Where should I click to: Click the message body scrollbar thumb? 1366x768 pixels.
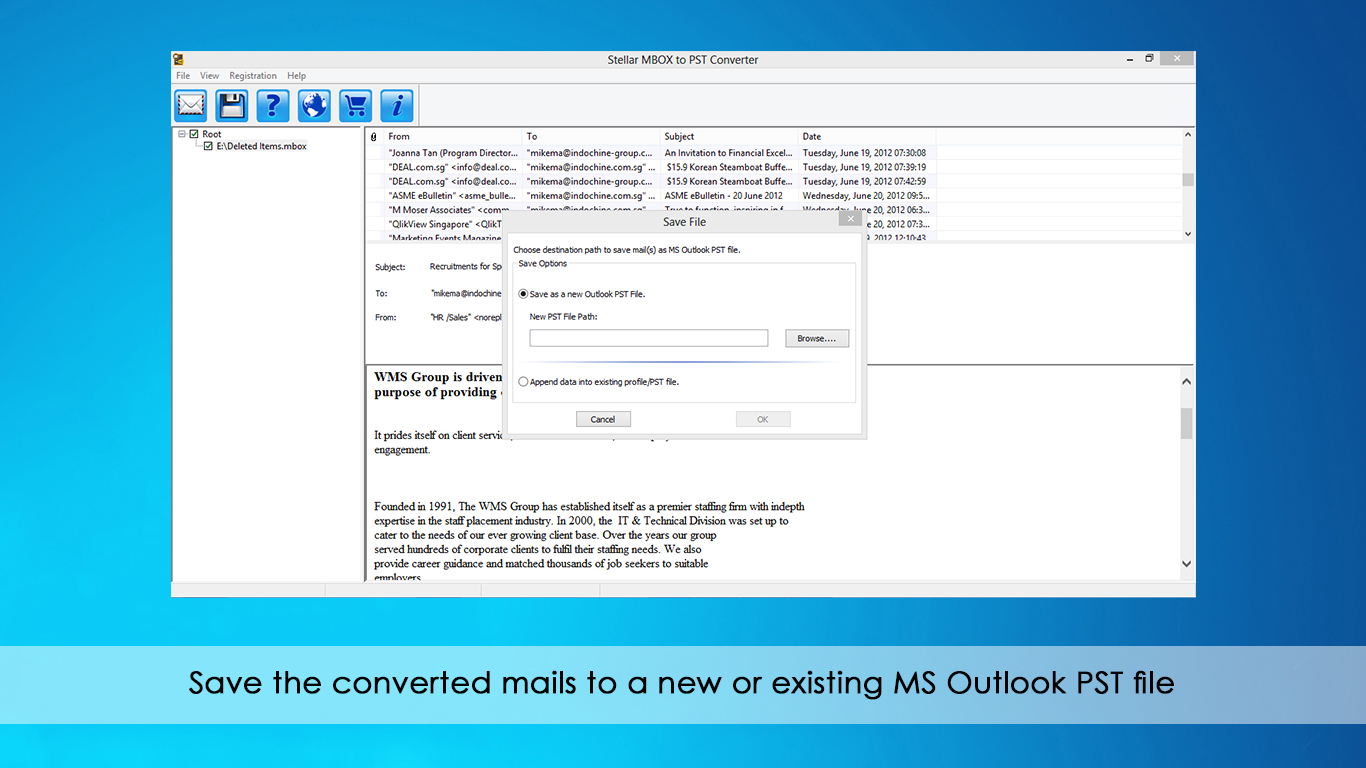[1187, 423]
